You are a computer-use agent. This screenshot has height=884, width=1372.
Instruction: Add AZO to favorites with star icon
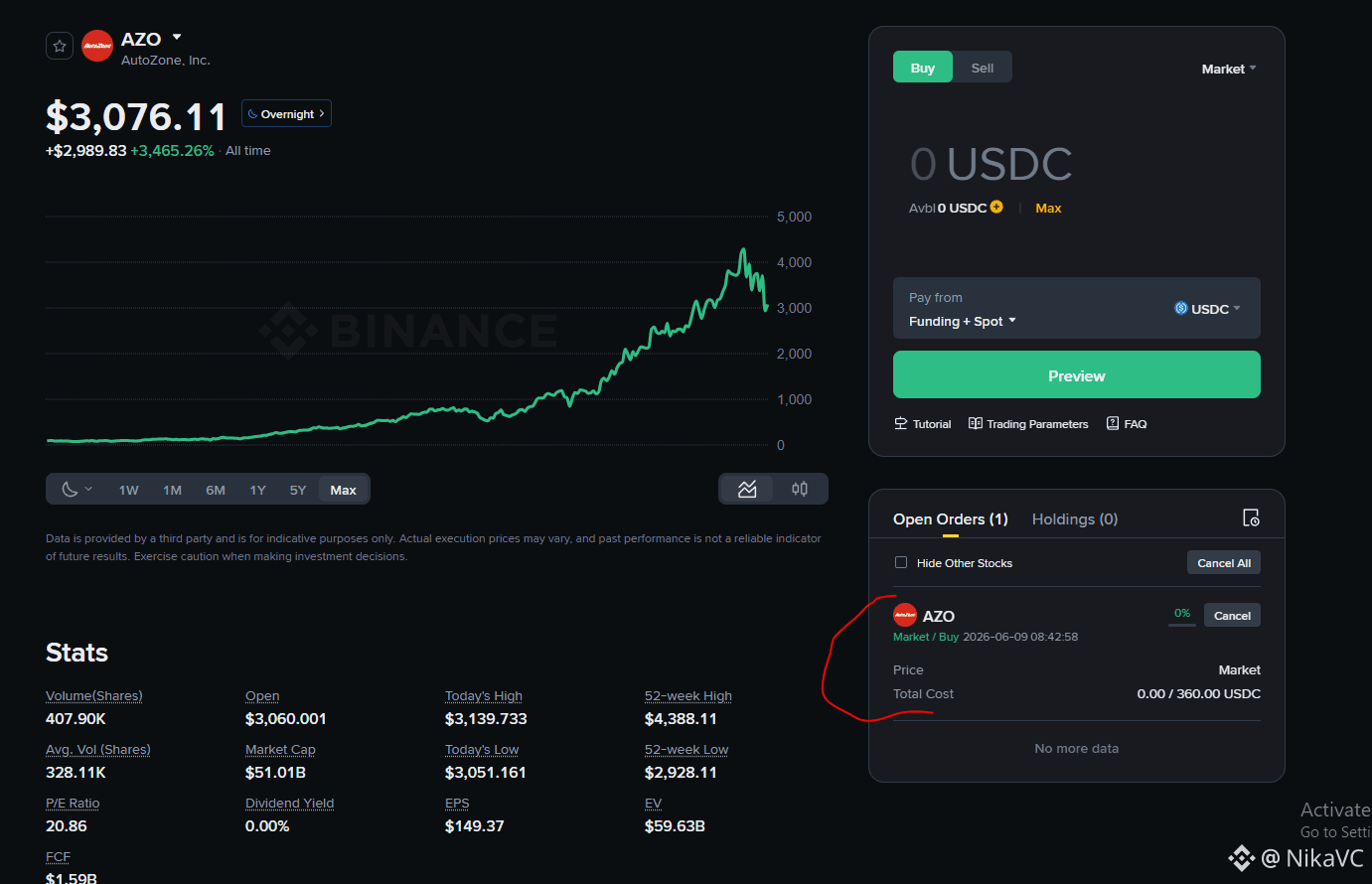(60, 46)
